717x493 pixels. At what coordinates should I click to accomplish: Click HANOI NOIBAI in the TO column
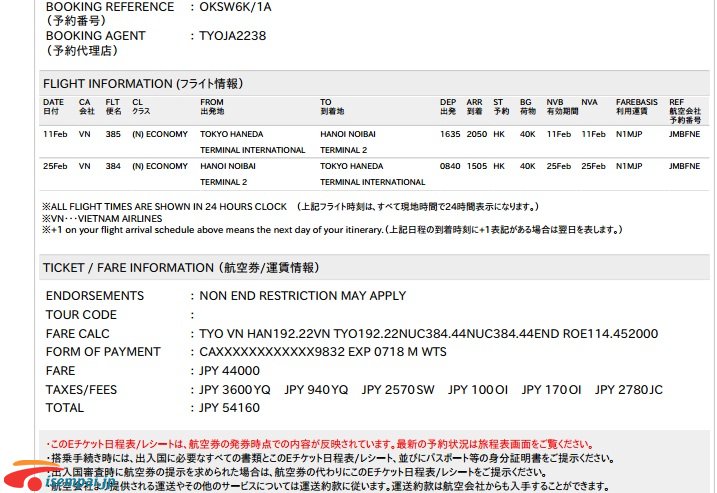pos(348,134)
